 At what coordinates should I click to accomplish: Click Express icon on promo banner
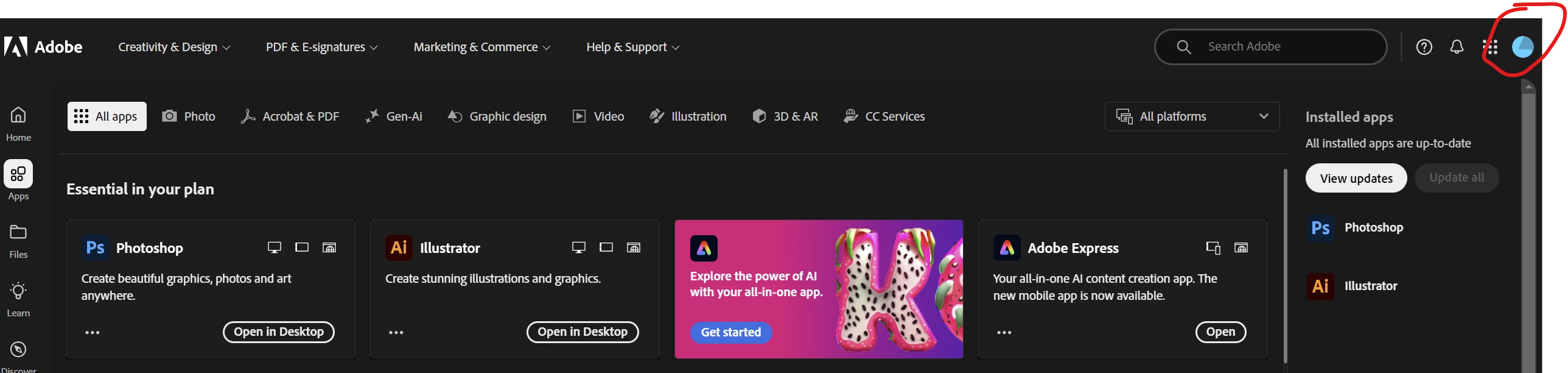click(x=704, y=248)
